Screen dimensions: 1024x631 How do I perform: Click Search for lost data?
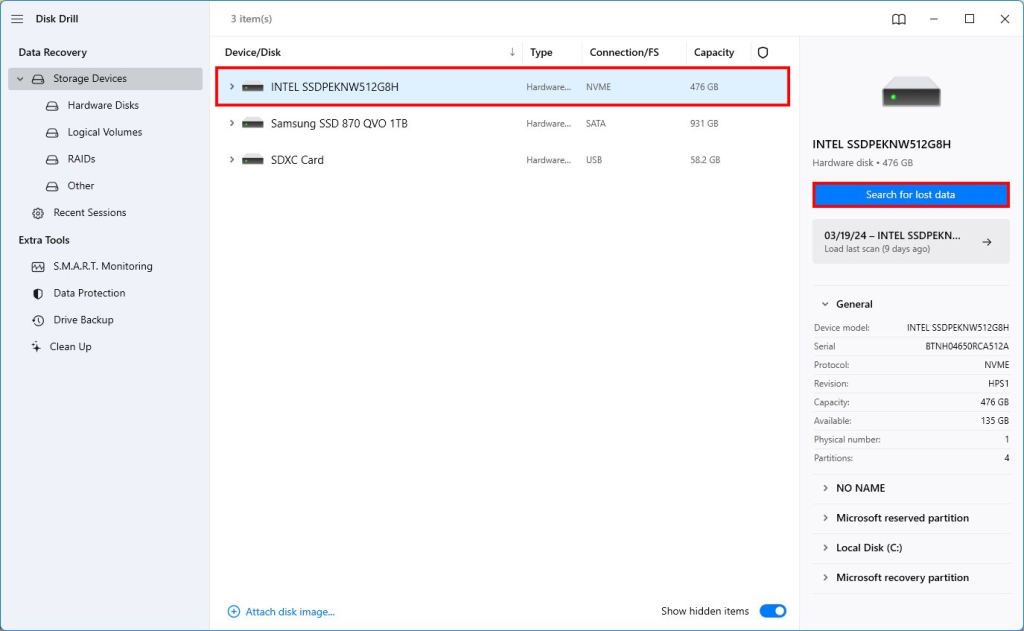(910, 194)
